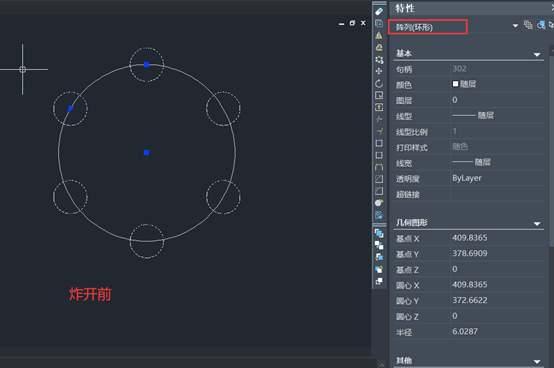This screenshot has height=368, width=554.
Task: Select the Join tool
Action: (x=379, y=167)
